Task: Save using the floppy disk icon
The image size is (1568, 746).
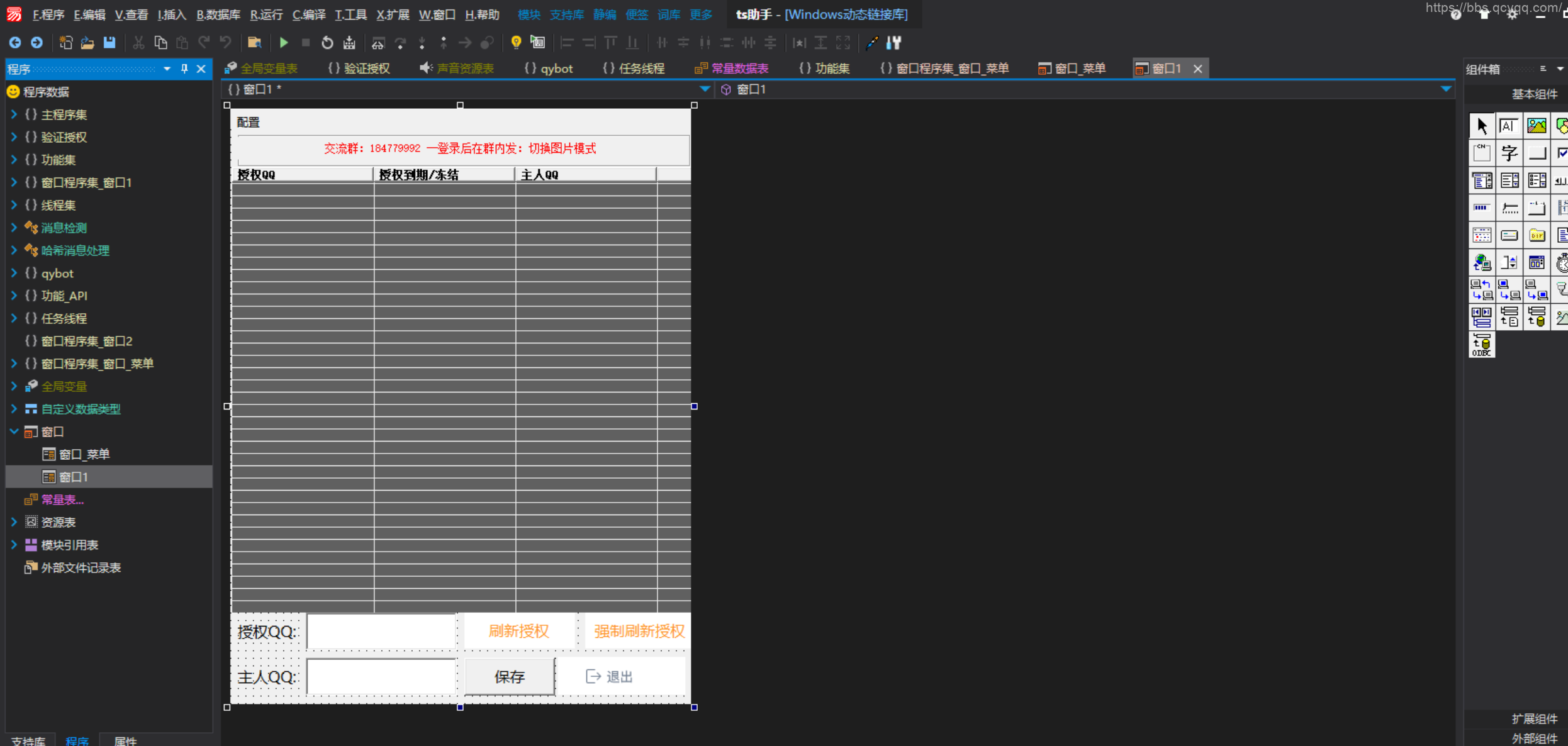Action: 109,43
